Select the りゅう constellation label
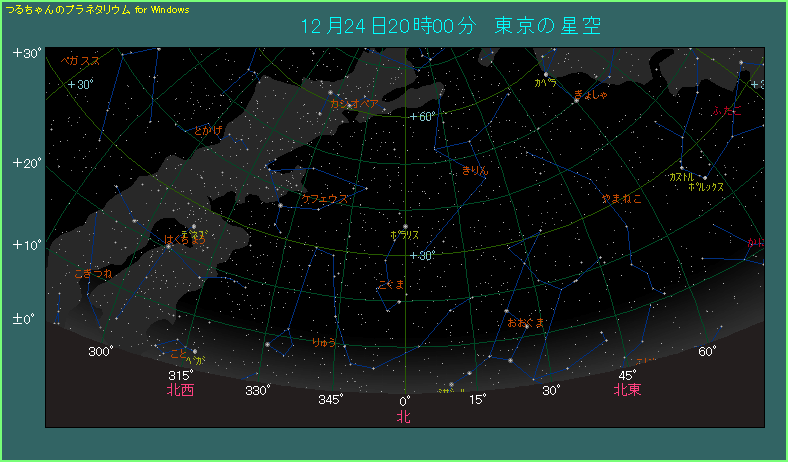Image resolution: width=788 pixels, height=462 pixels. (324, 343)
